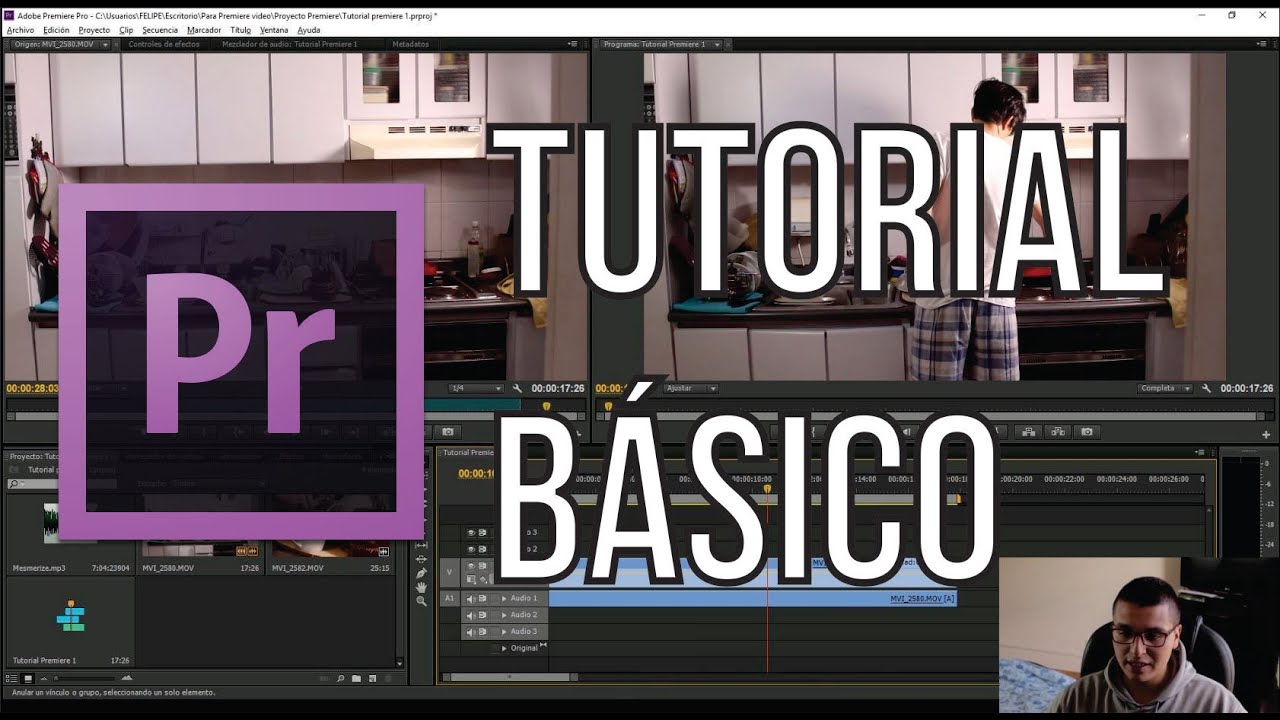This screenshot has width=1280, height=720.
Task: Open Source monitor panel flyout menu
Action: [x=573, y=44]
